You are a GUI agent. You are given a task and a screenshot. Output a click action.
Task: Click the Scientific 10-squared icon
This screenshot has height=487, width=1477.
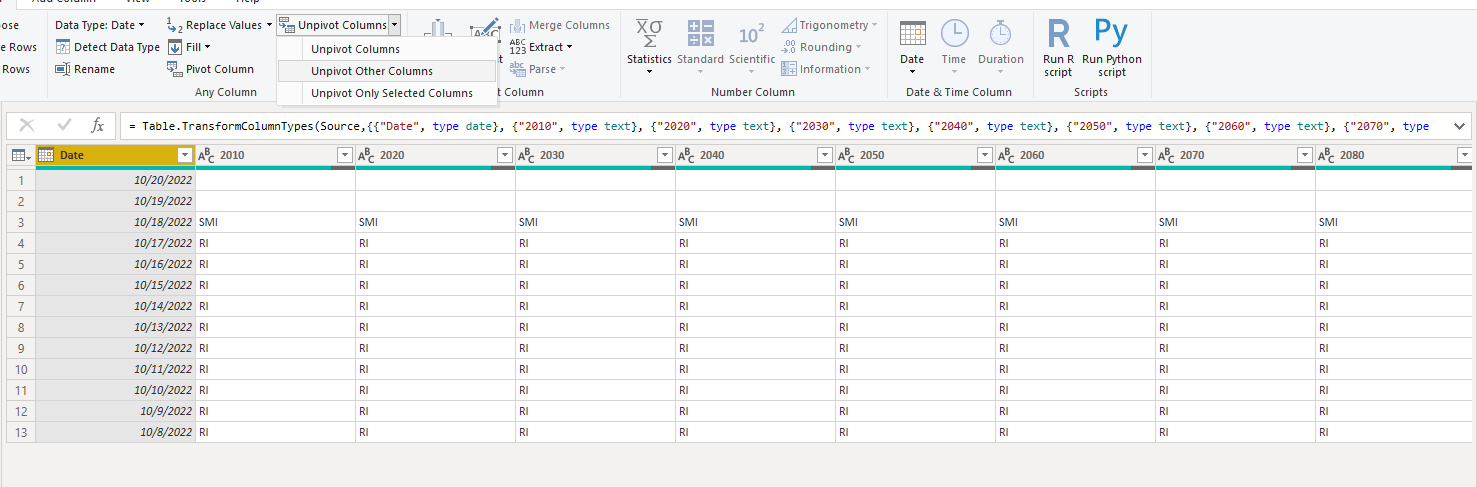pyautogui.click(x=751, y=35)
